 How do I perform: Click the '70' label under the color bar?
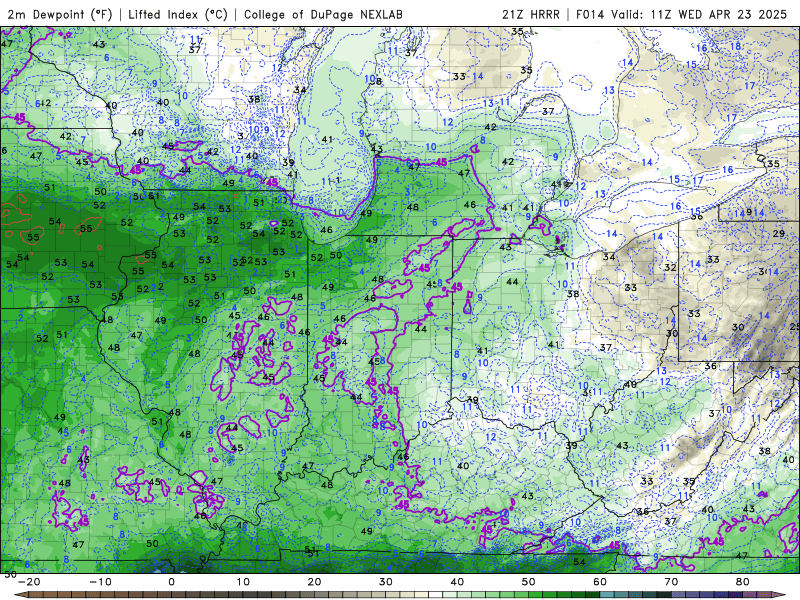tap(671, 582)
